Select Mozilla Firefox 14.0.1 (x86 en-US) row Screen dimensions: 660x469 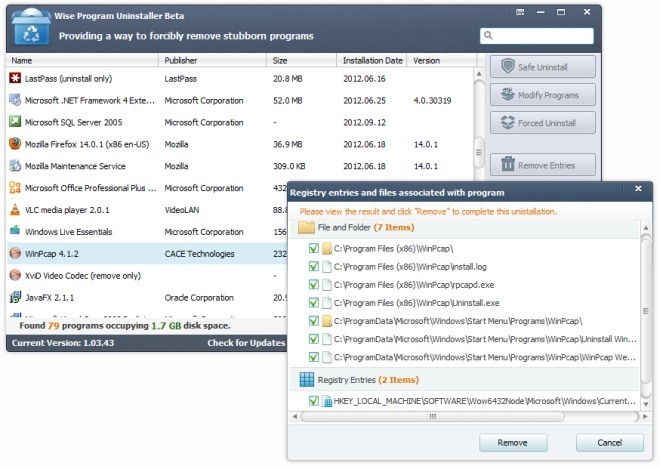240,144
